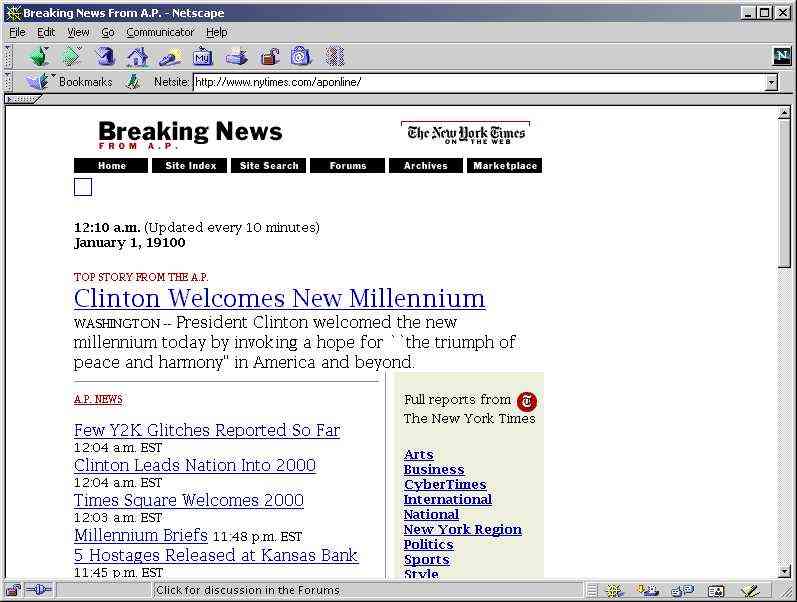Click the vertical scrollbar up arrow
The height and width of the screenshot is (602, 797).
click(x=784, y=113)
